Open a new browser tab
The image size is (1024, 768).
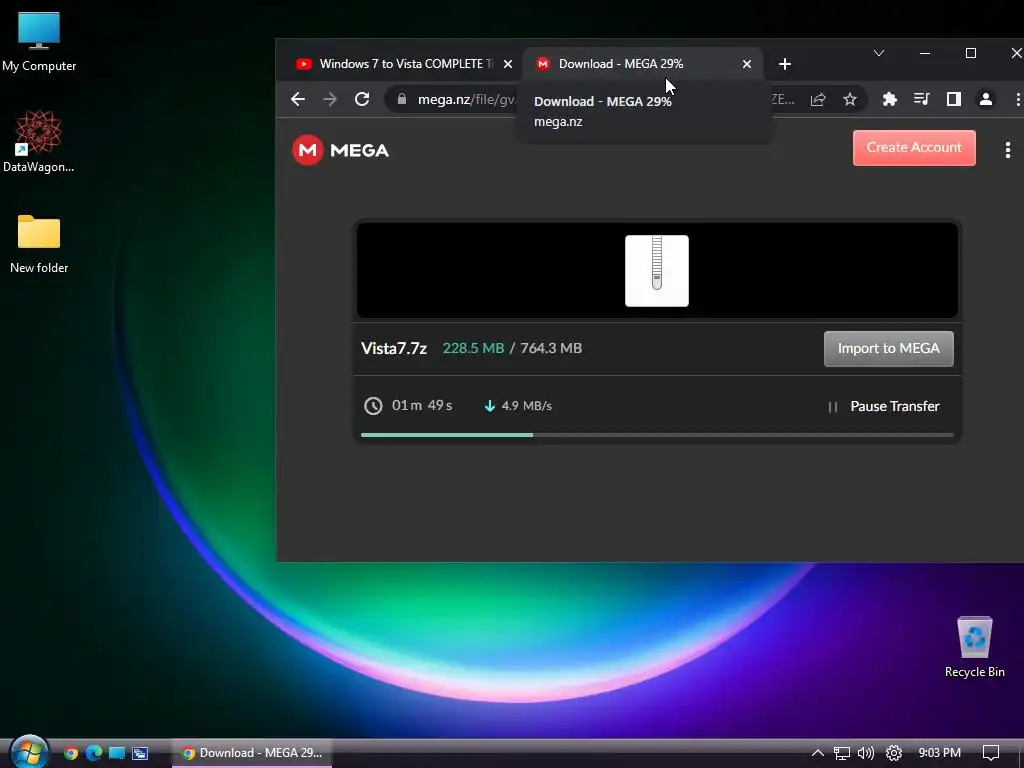(785, 64)
